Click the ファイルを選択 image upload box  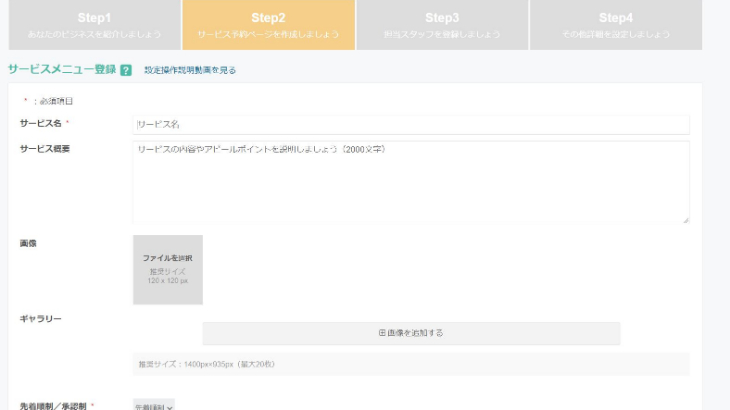168,269
